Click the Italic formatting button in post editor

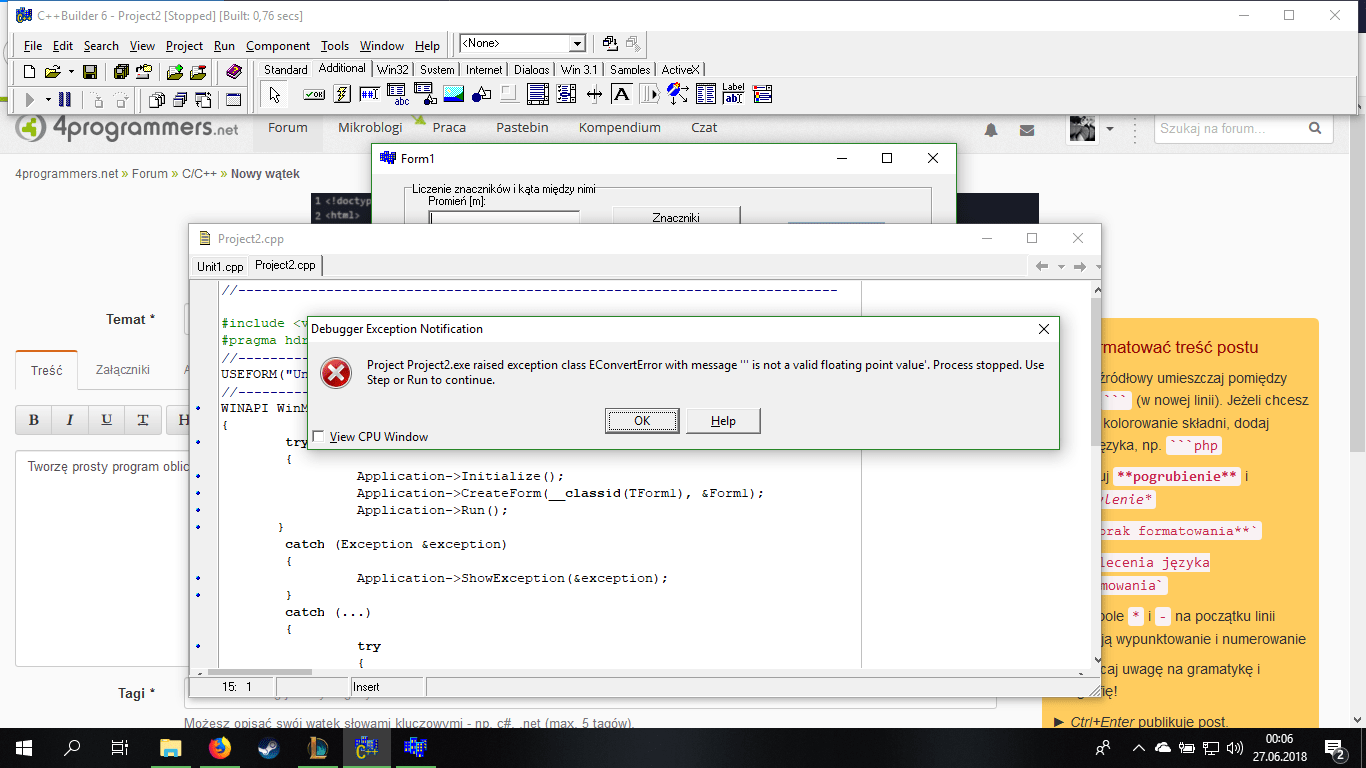tap(70, 420)
